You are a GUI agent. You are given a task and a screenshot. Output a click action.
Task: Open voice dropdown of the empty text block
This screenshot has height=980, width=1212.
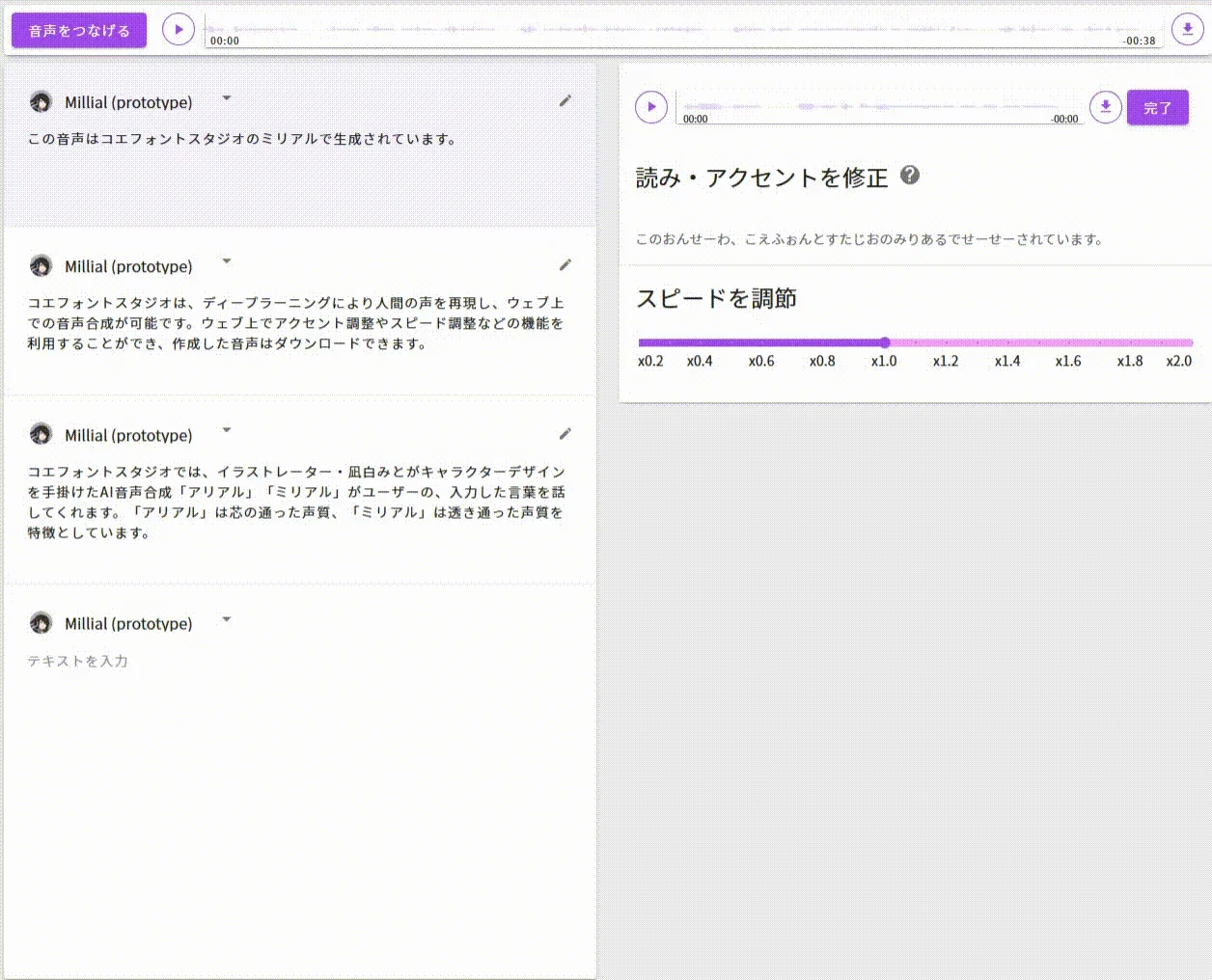227,619
